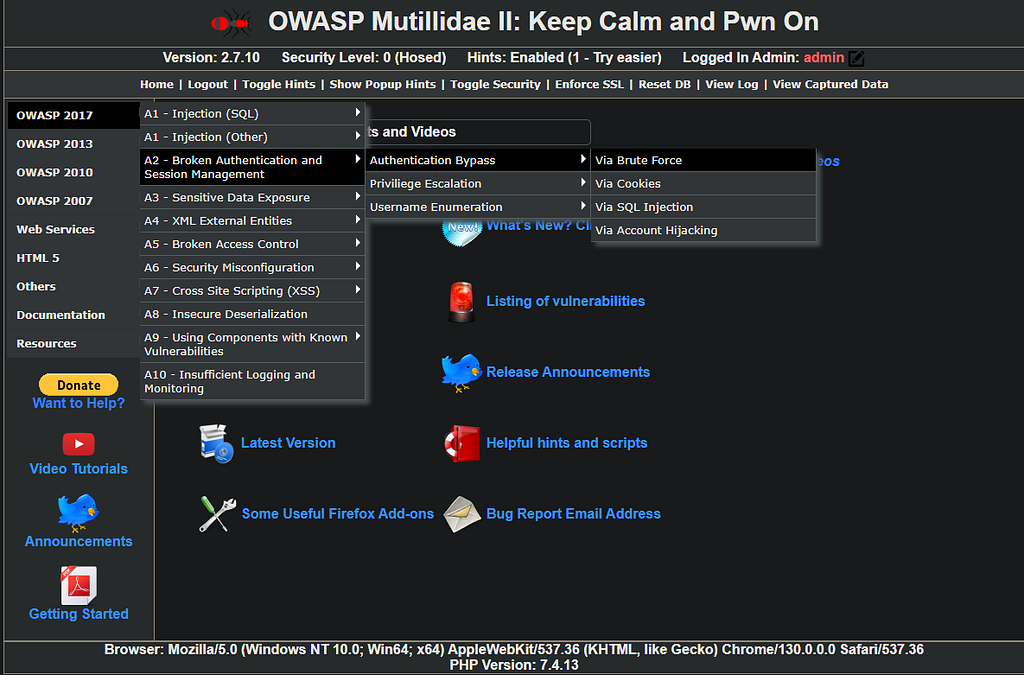This screenshot has width=1024, height=675.
Task: Select Via Brute Force menu entry
Action: [x=703, y=160]
